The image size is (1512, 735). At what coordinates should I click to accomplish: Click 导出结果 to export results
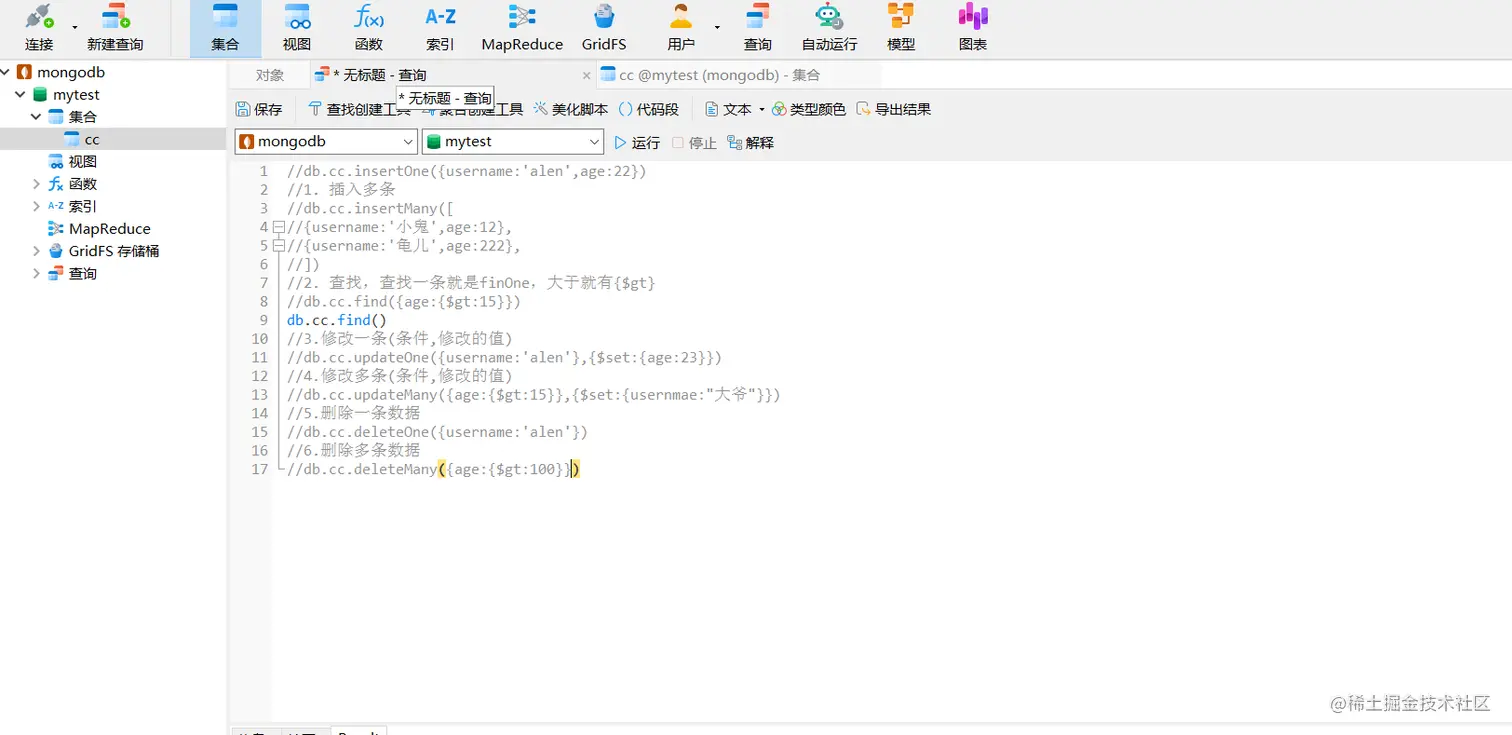pyautogui.click(x=893, y=109)
